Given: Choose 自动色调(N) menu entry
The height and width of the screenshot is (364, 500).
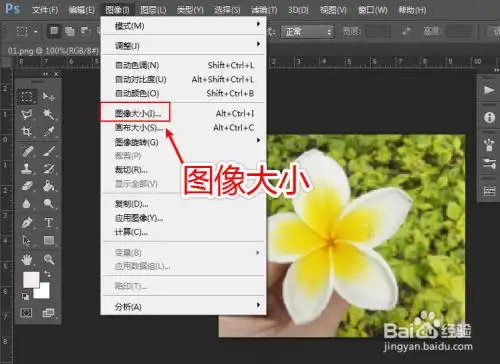Looking at the screenshot, I should (183, 65).
